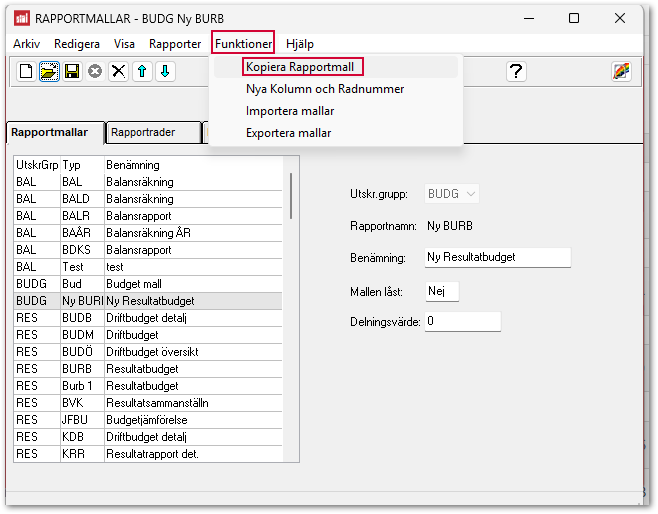The height and width of the screenshot is (514, 658).
Task: Select the BAL Test test row
Action: (x=148, y=267)
